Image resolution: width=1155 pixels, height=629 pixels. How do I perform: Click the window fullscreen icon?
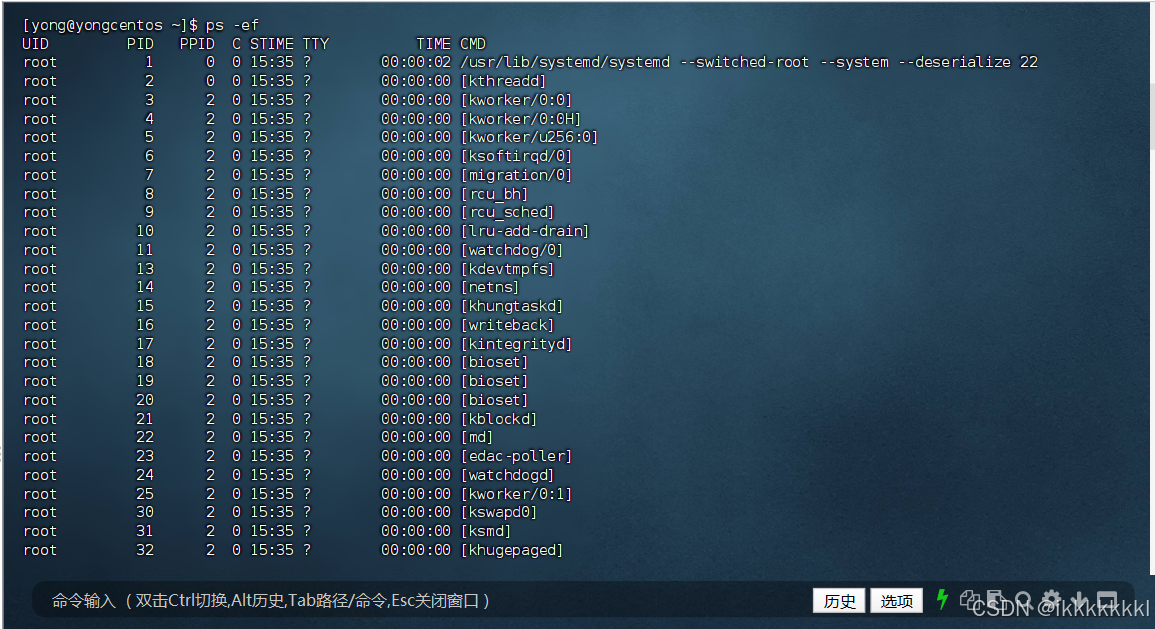(1107, 600)
